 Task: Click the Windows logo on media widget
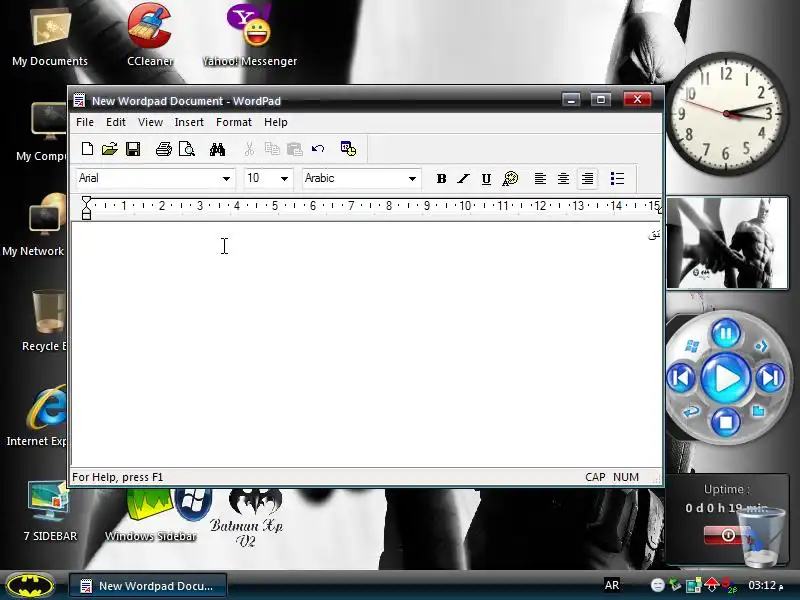(x=692, y=346)
